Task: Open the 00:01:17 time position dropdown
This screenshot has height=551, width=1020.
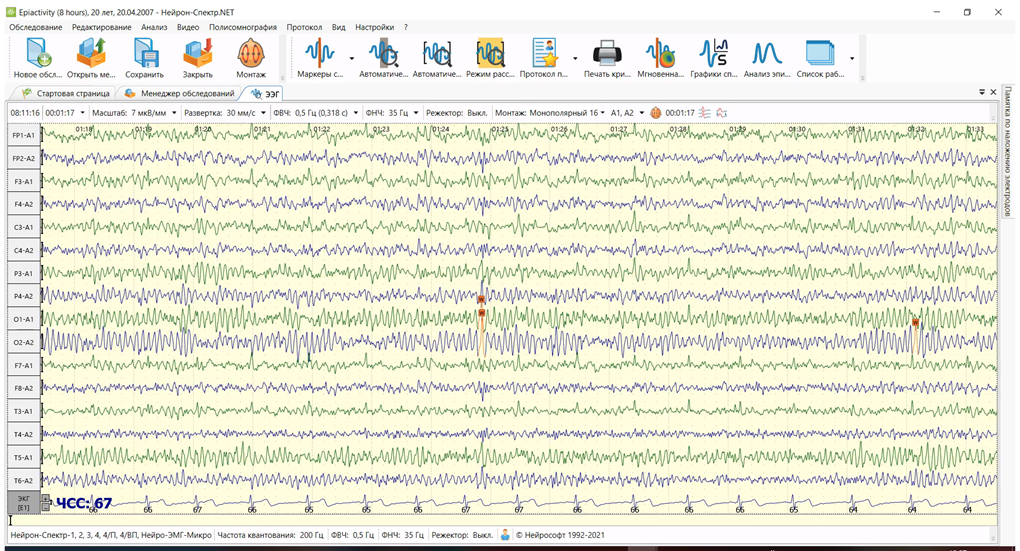Action: pyautogui.click(x=83, y=113)
